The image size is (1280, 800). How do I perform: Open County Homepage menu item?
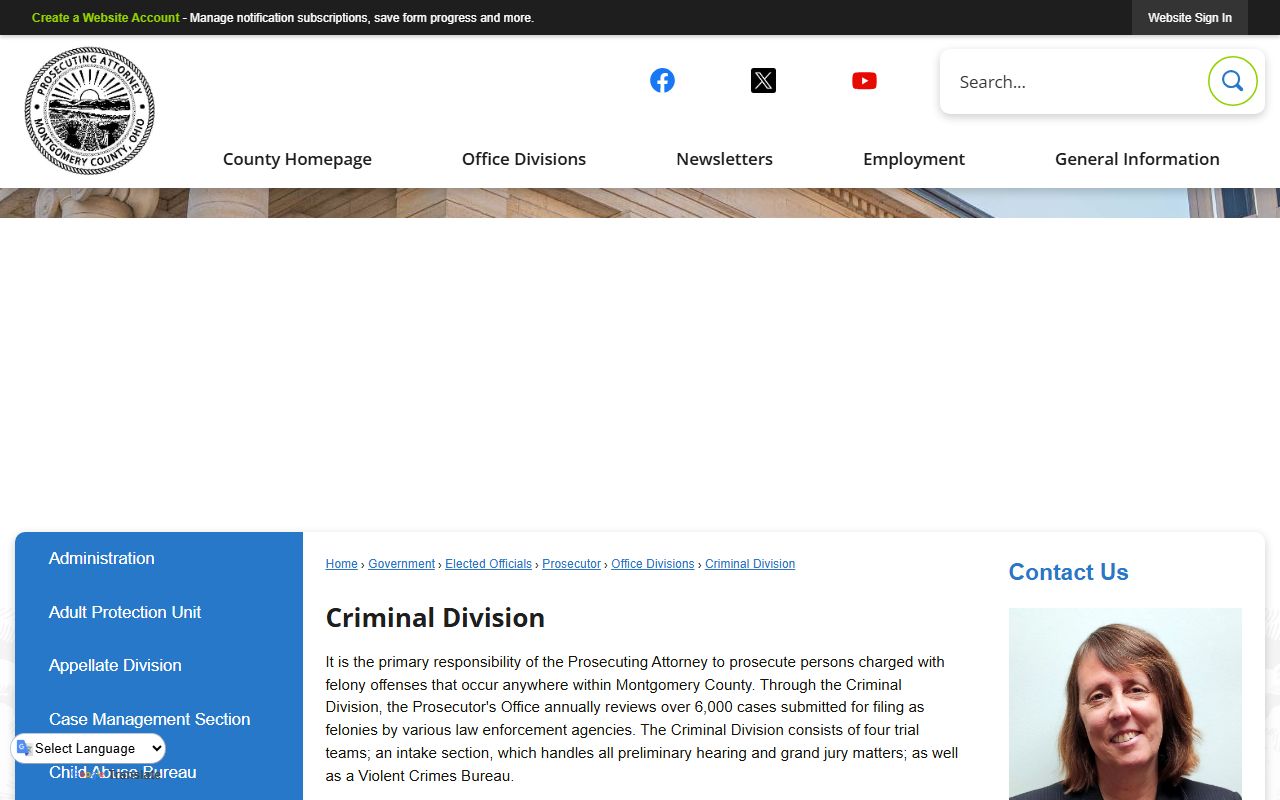(x=297, y=159)
